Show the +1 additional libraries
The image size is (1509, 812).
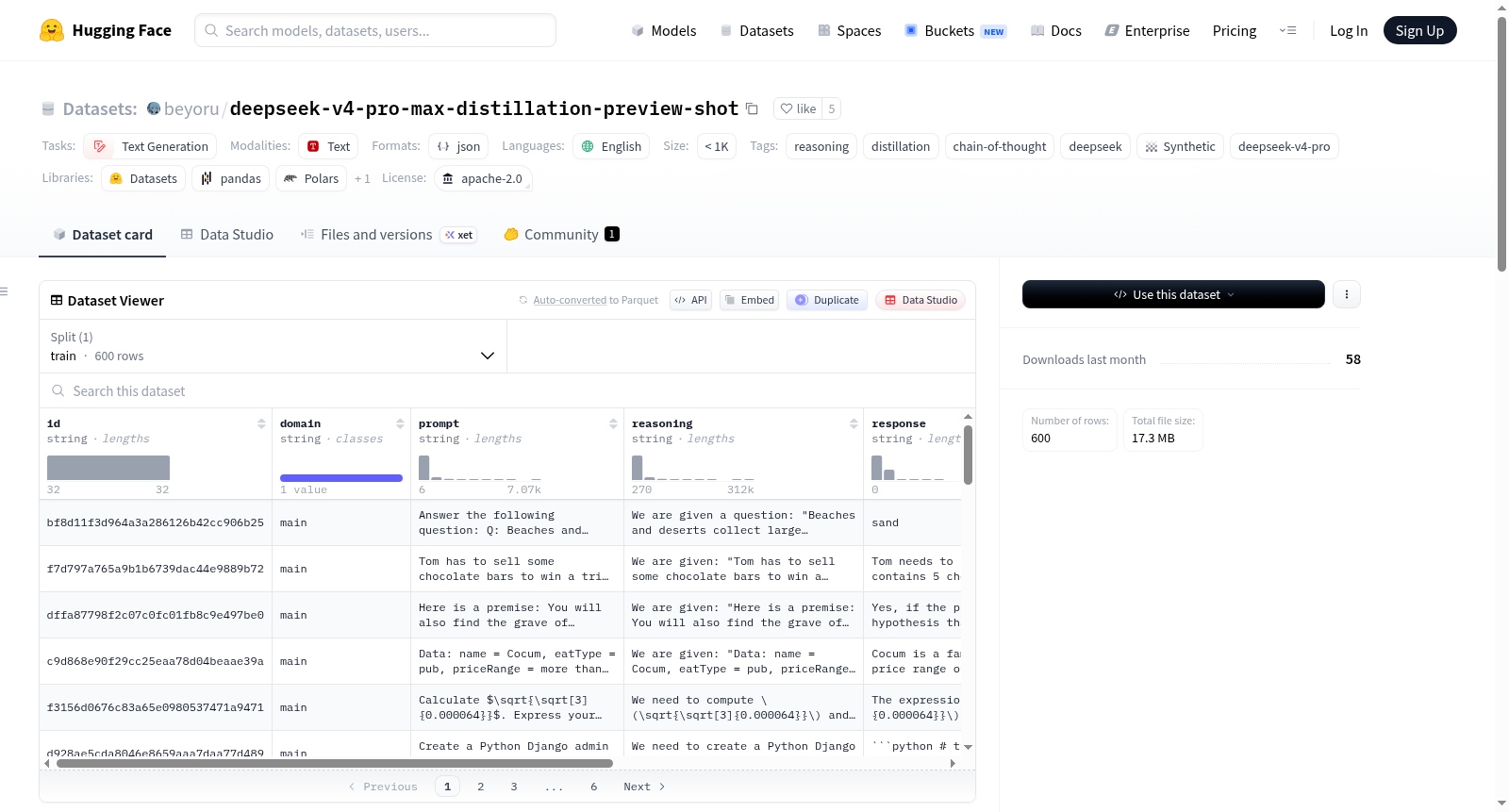pos(362,178)
